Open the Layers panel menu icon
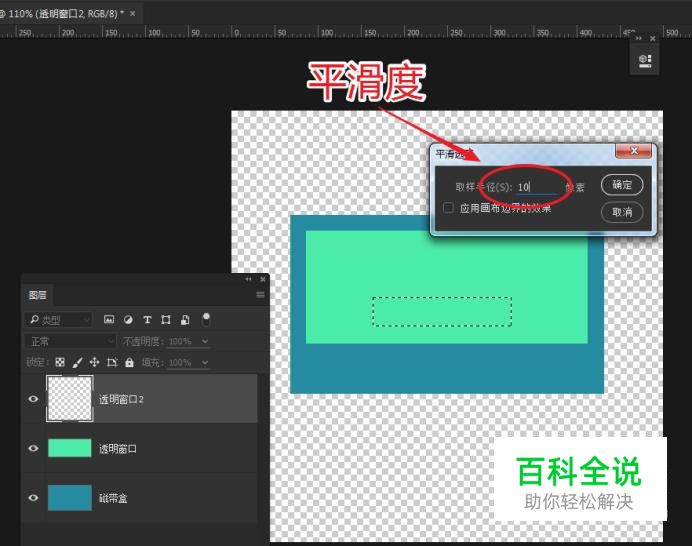692x546 pixels. [260, 295]
